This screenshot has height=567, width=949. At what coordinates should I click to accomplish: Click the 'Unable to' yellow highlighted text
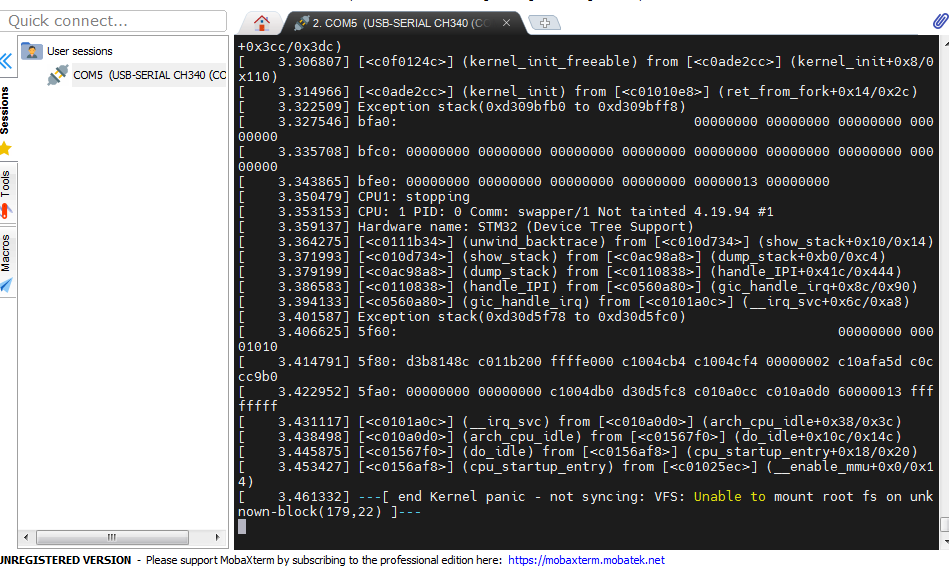[729, 497]
